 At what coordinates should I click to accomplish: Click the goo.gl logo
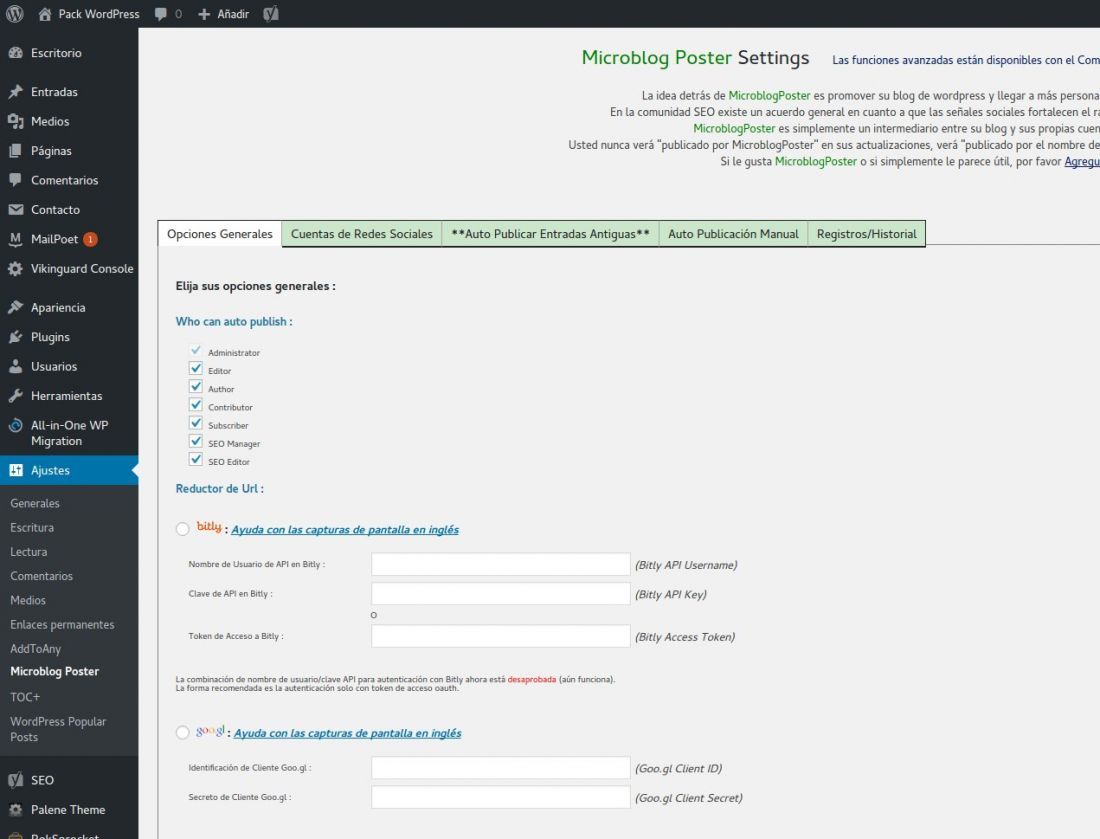click(x=210, y=731)
